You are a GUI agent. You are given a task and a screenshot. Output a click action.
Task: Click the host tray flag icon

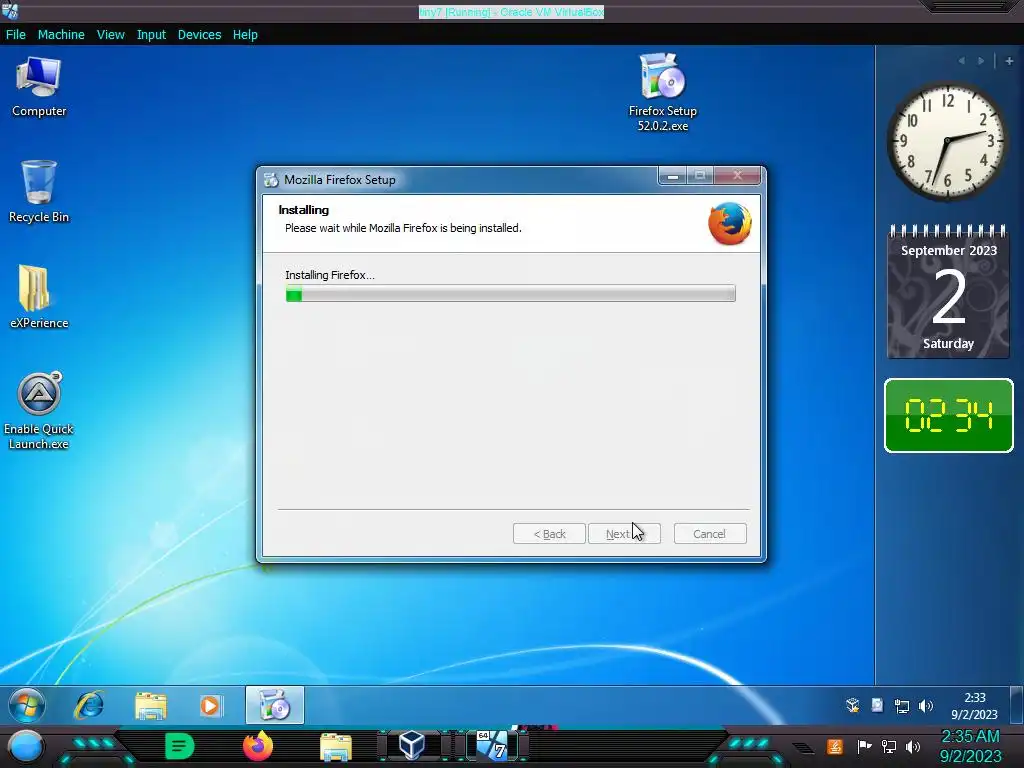point(864,746)
